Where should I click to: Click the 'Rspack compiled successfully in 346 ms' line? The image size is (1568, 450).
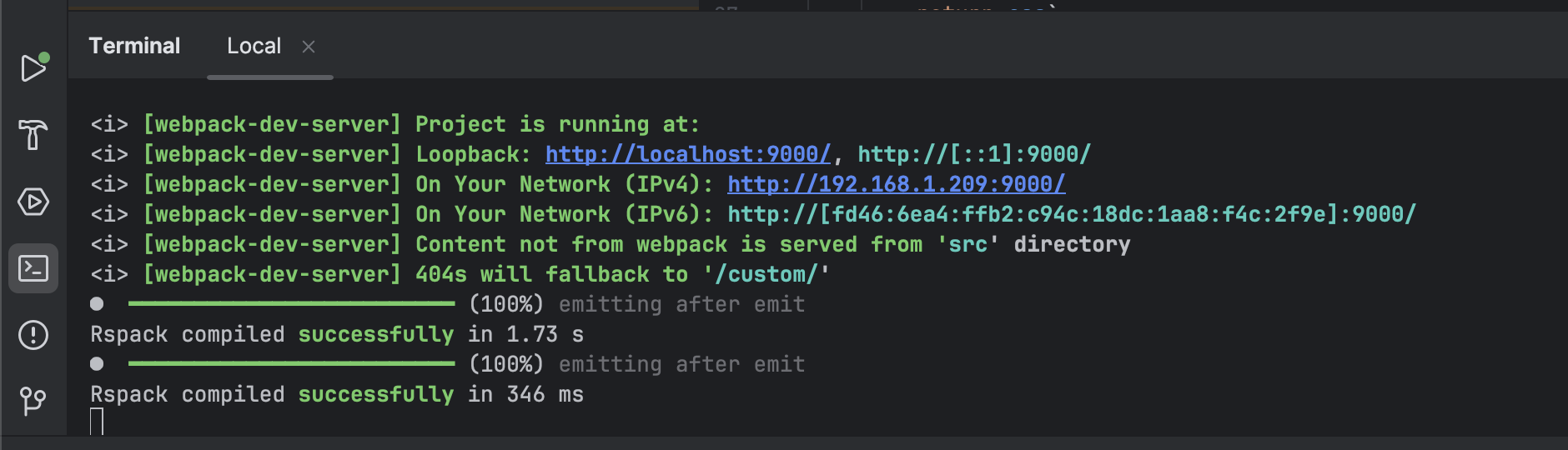(x=337, y=394)
